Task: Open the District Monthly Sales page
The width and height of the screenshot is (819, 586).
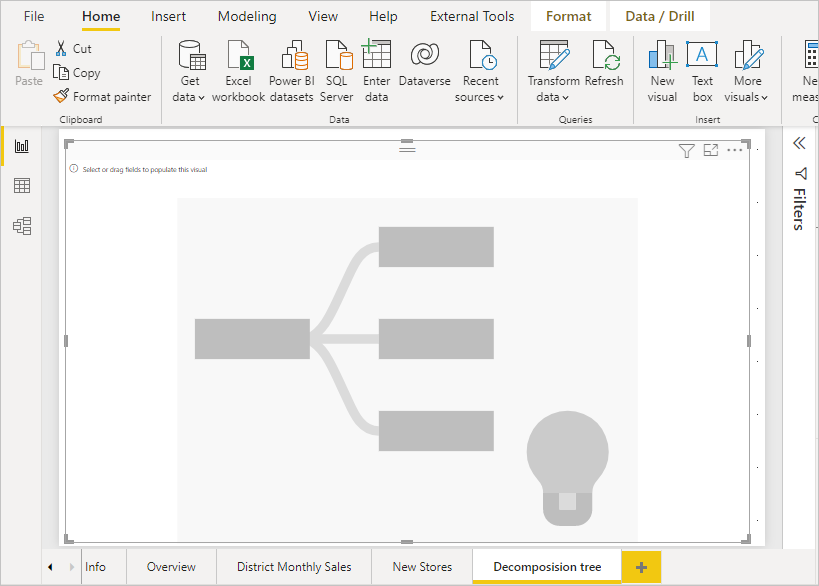Action: tap(294, 567)
